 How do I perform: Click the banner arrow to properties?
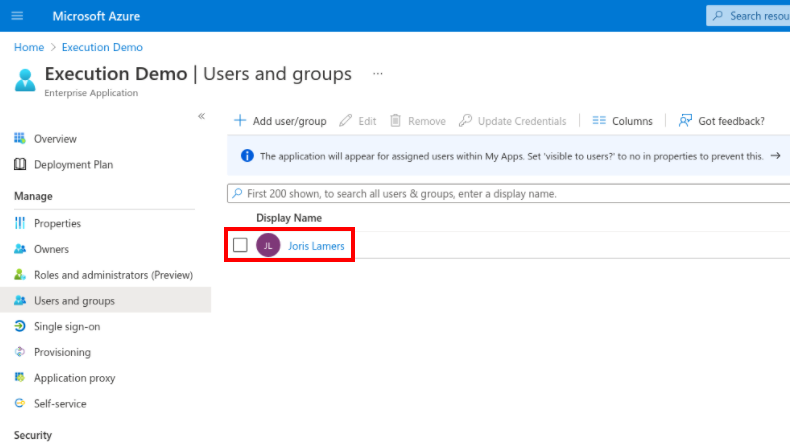coord(775,156)
